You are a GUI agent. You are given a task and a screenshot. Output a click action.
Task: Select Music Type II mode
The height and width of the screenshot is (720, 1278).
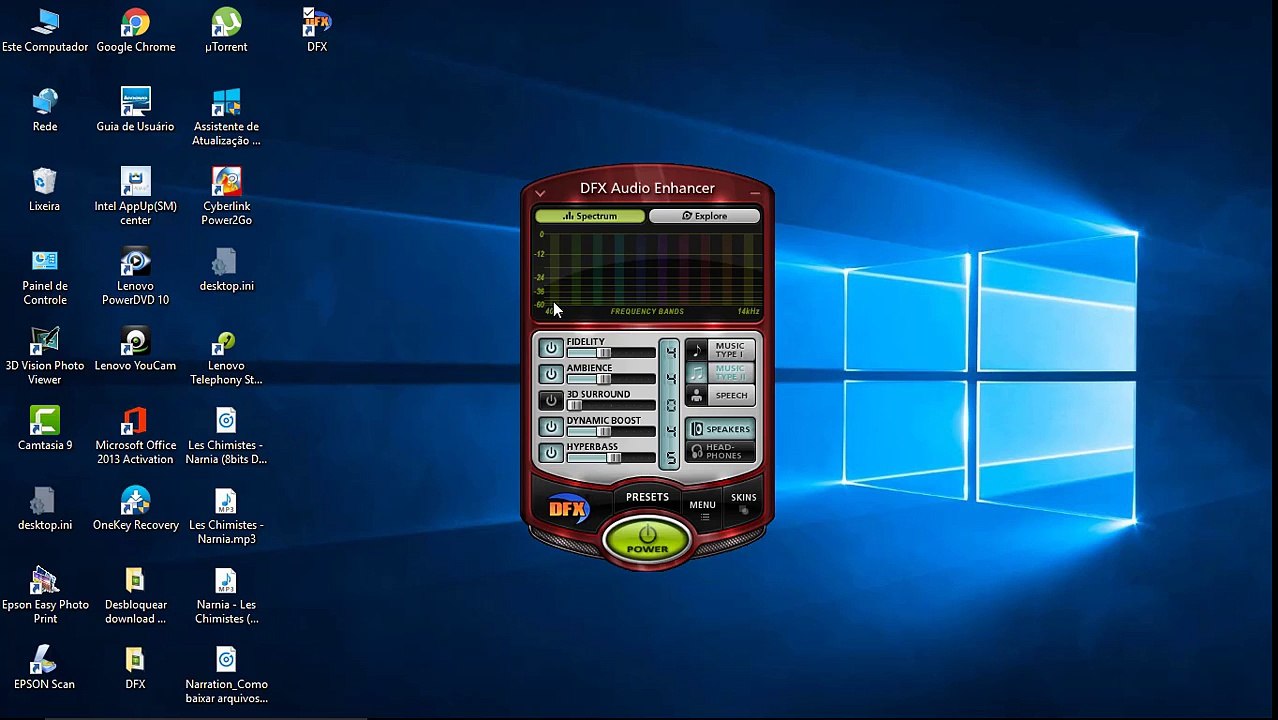(x=720, y=372)
